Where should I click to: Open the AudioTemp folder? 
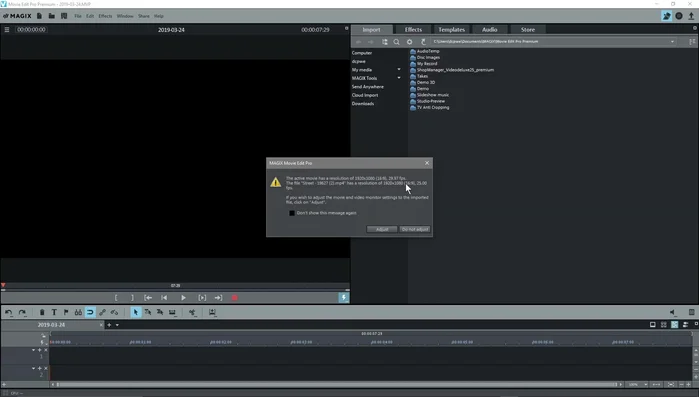[x=424, y=51]
